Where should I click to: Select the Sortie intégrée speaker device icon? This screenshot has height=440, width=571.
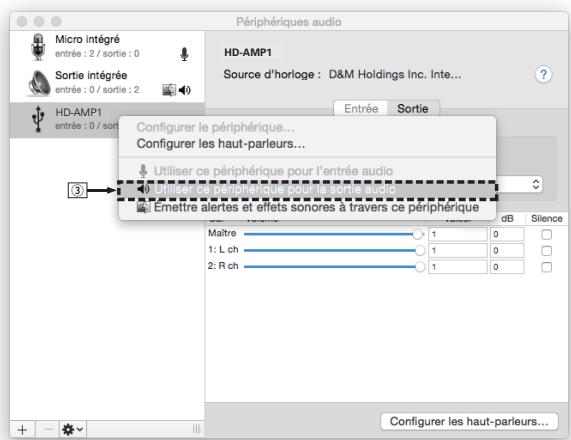39,83
